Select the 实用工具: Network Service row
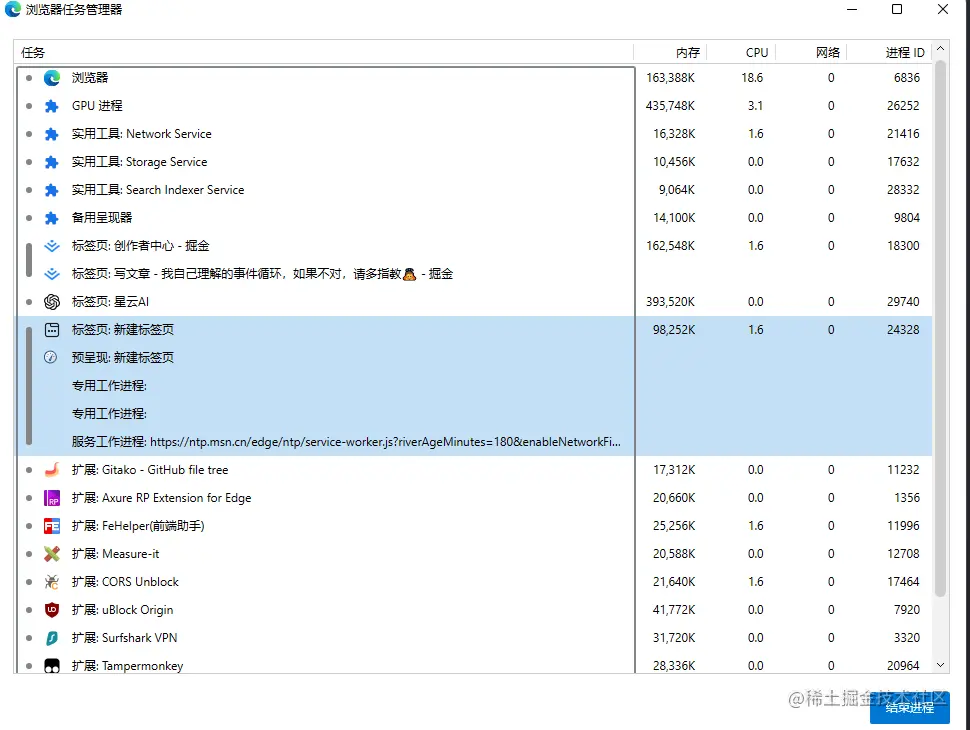 [x=474, y=134]
